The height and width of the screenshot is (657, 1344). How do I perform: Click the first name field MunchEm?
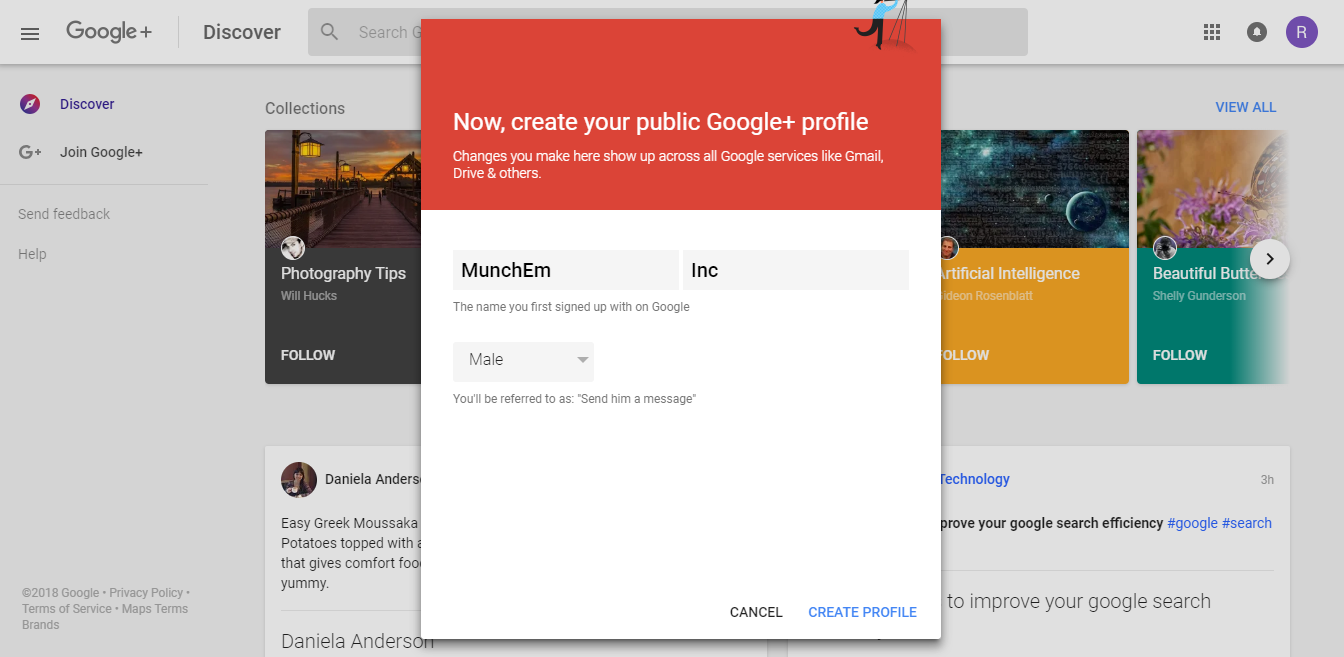coord(566,270)
